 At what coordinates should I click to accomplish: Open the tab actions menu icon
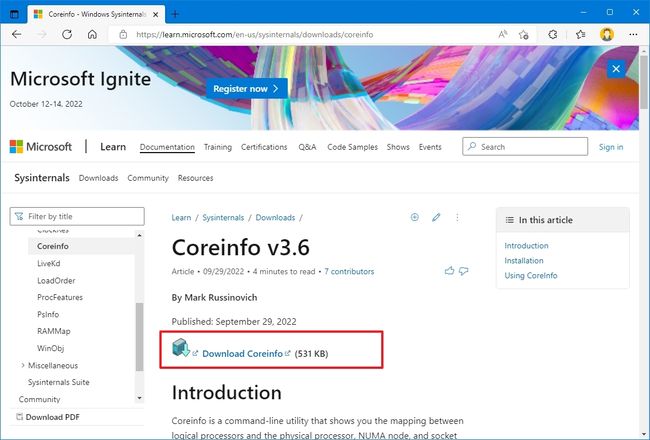click(x=14, y=14)
